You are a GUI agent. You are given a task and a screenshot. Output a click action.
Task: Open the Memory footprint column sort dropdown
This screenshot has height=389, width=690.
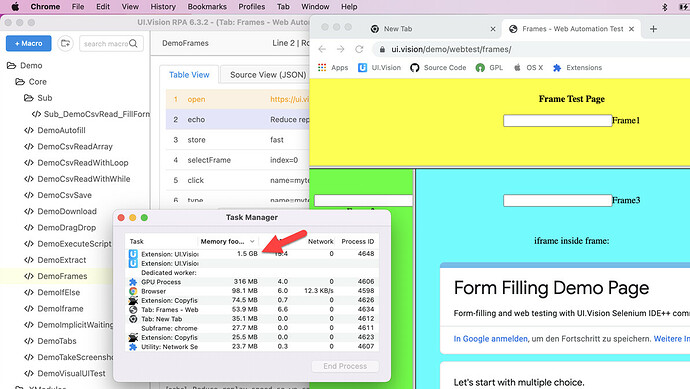coord(252,241)
